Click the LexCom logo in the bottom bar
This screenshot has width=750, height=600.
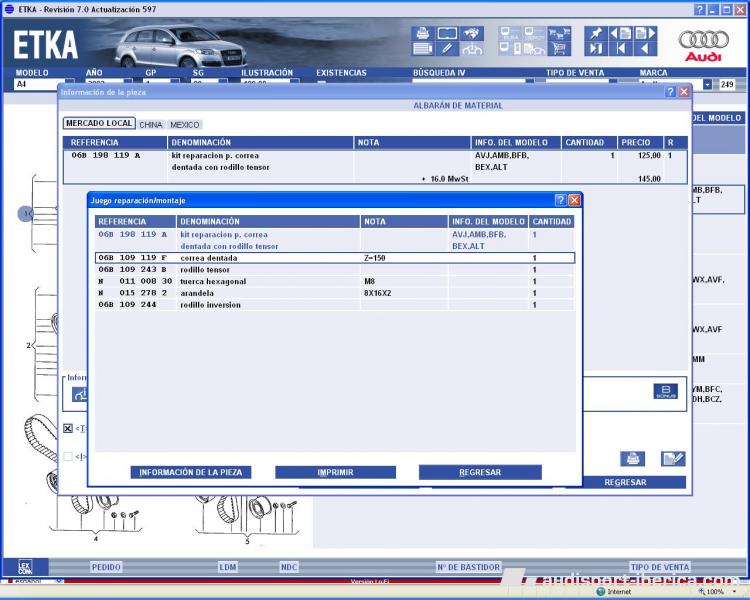point(25,567)
